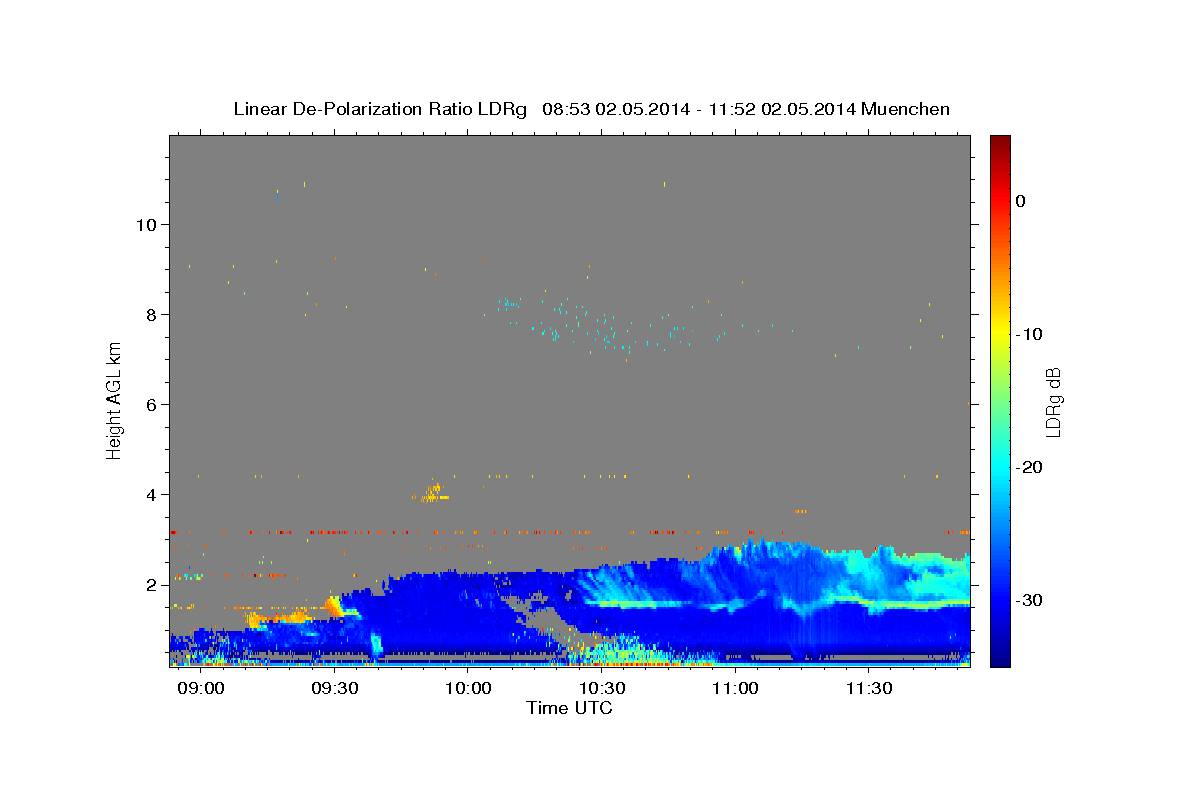The image size is (1200, 800).
Task: Click the orange echo cluster at 4 km
Action: (432, 492)
